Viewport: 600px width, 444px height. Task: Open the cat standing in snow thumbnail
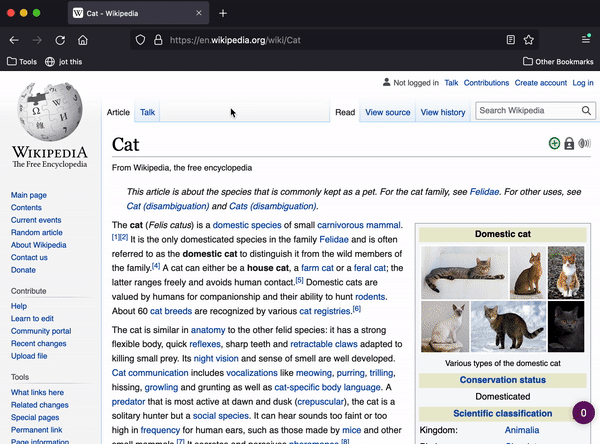click(x=509, y=326)
